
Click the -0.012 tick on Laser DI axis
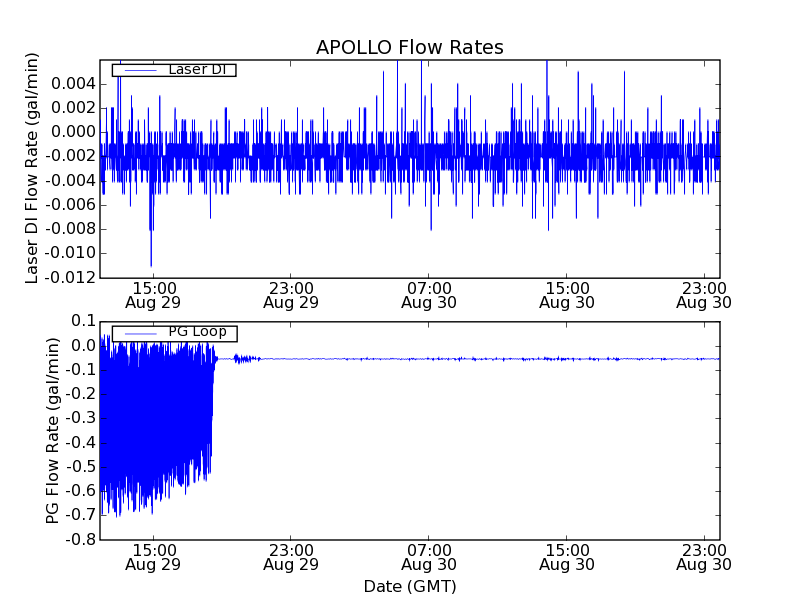[x=70, y=277]
